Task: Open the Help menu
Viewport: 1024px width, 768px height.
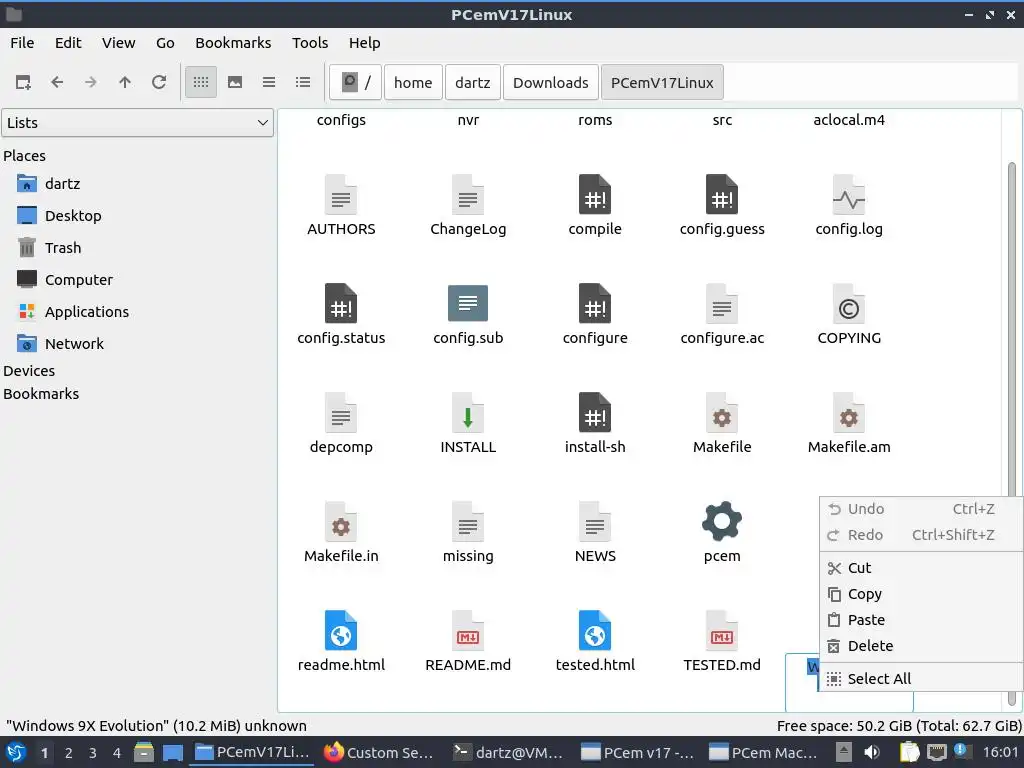Action: pos(364,43)
